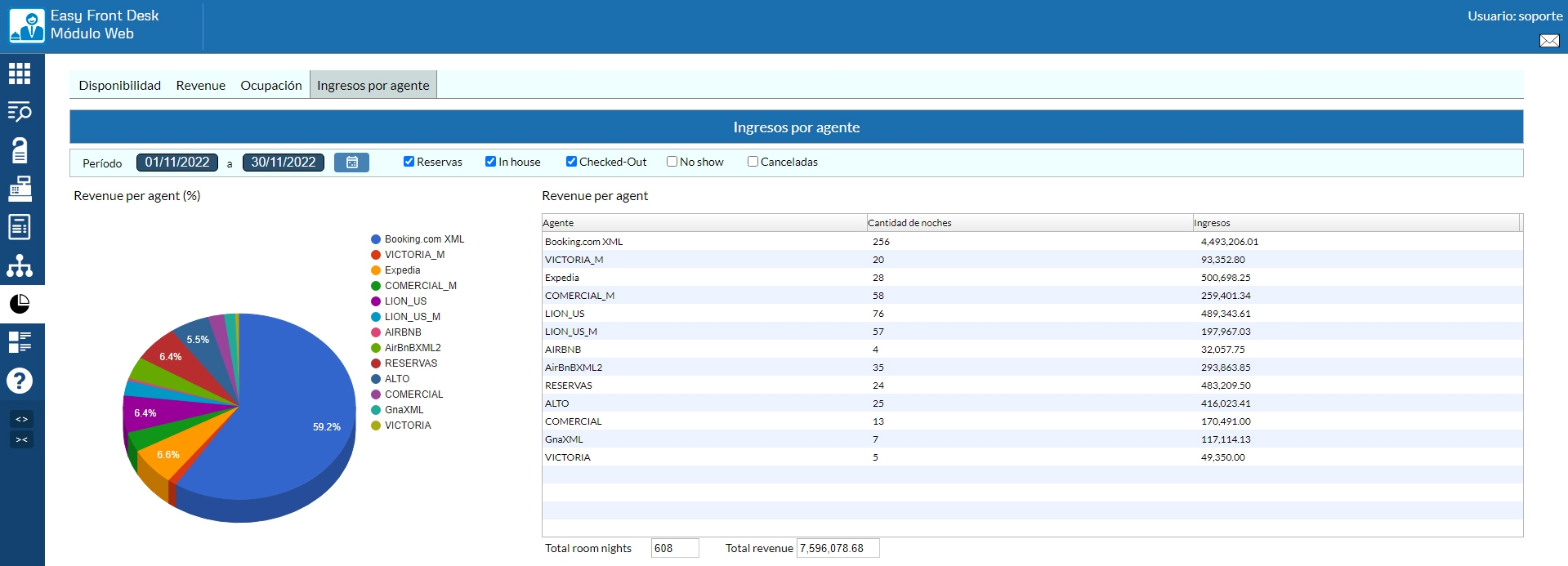Open the concierge bell icon in sidebar
The height and width of the screenshot is (566, 1568).
20,150
